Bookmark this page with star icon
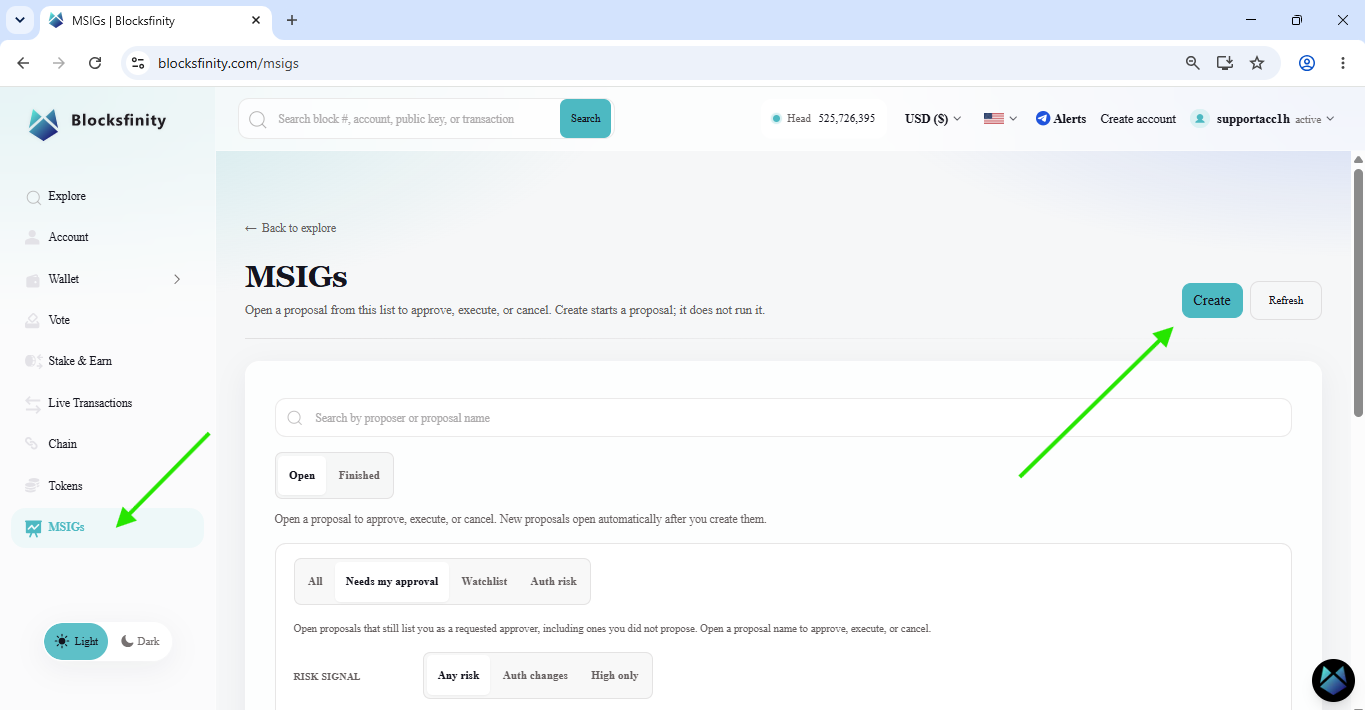Viewport: 1365px width, 710px height. [1257, 63]
